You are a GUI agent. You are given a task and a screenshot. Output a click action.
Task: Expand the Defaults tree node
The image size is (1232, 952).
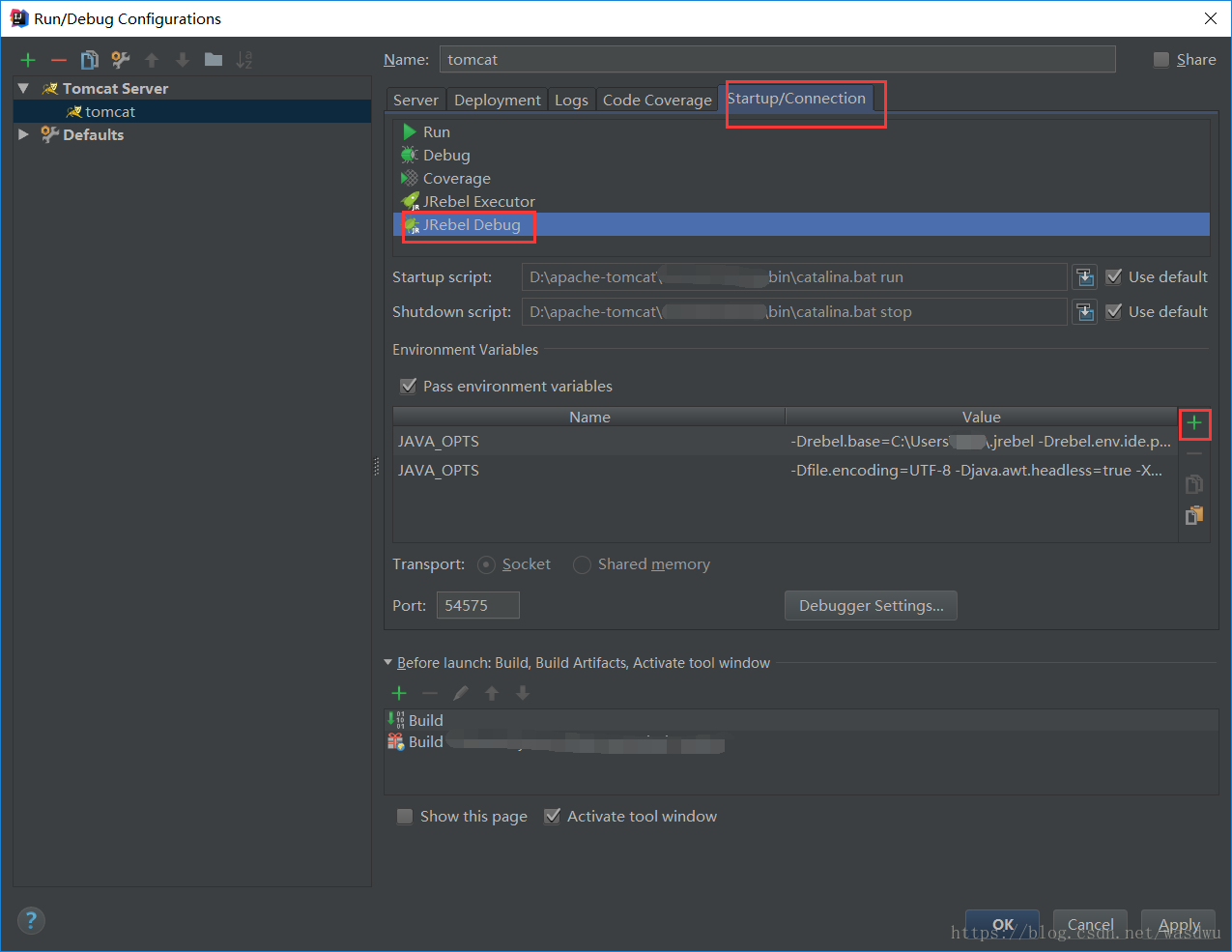[23, 134]
